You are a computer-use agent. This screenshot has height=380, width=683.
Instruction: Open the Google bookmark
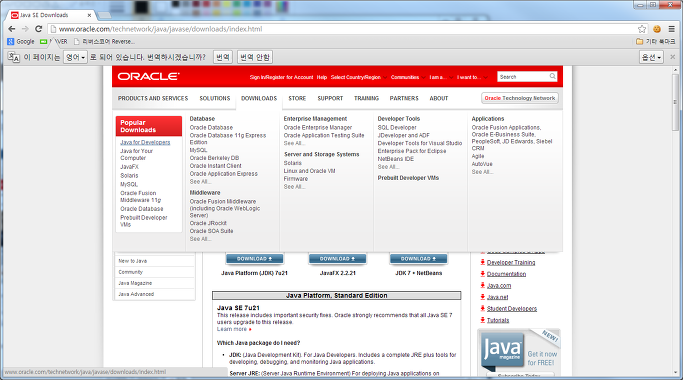[x=21, y=41]
